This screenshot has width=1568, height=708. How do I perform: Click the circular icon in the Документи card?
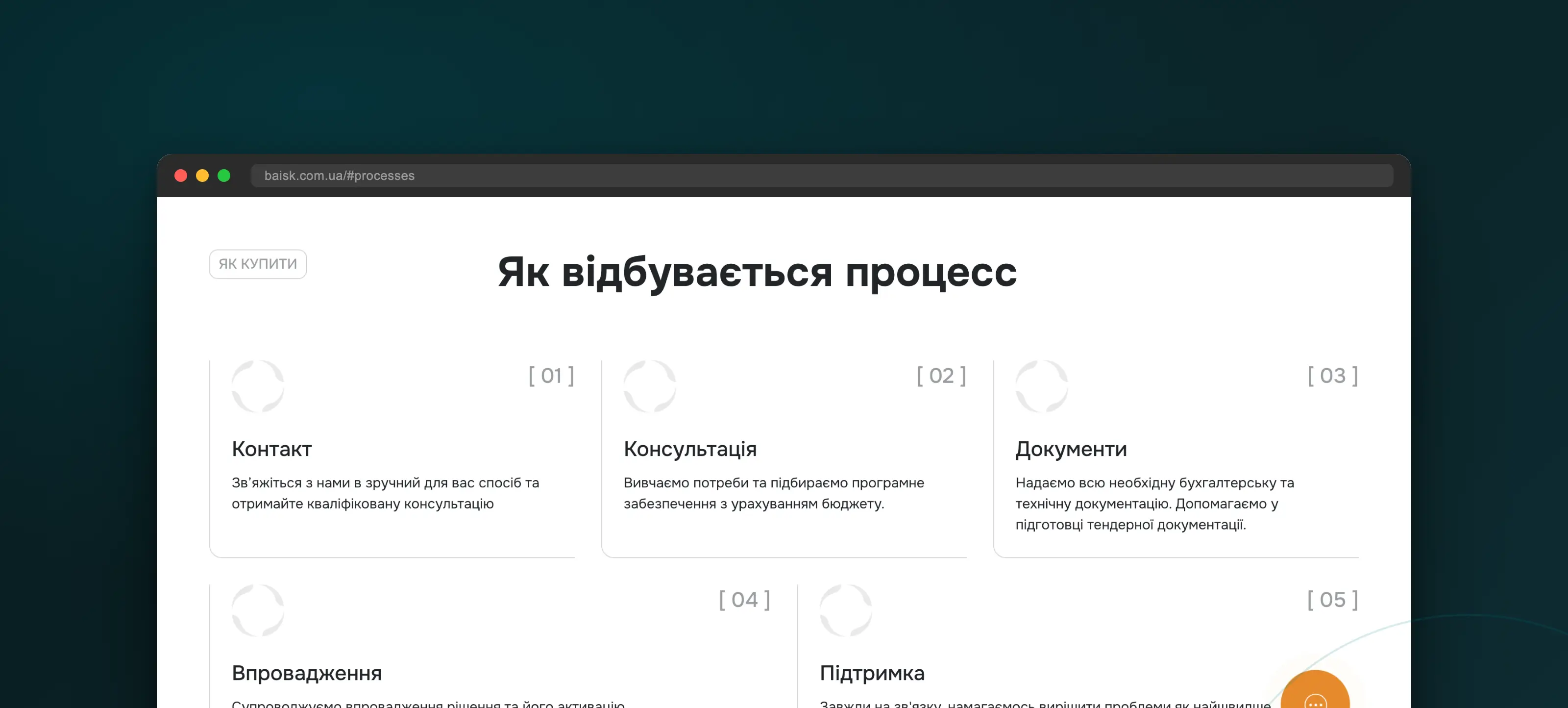(x=1042, y=386)
